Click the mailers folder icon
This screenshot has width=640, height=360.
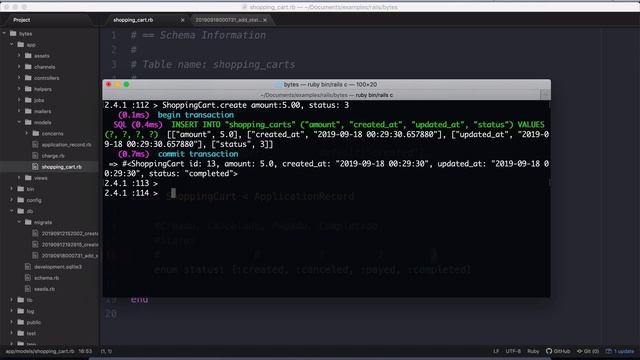pos(28,111)
